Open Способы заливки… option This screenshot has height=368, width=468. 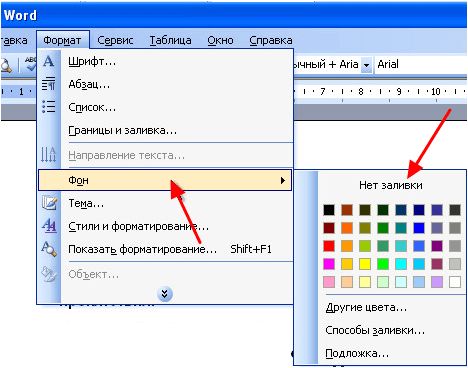click(375, 330)
